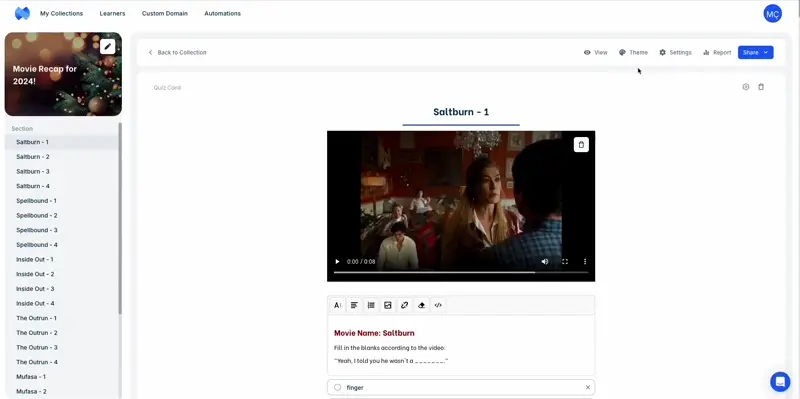Open the video's three-dot options menu
Screen dimensions: 800x399
pyautogui.click(x=585, y=261)
